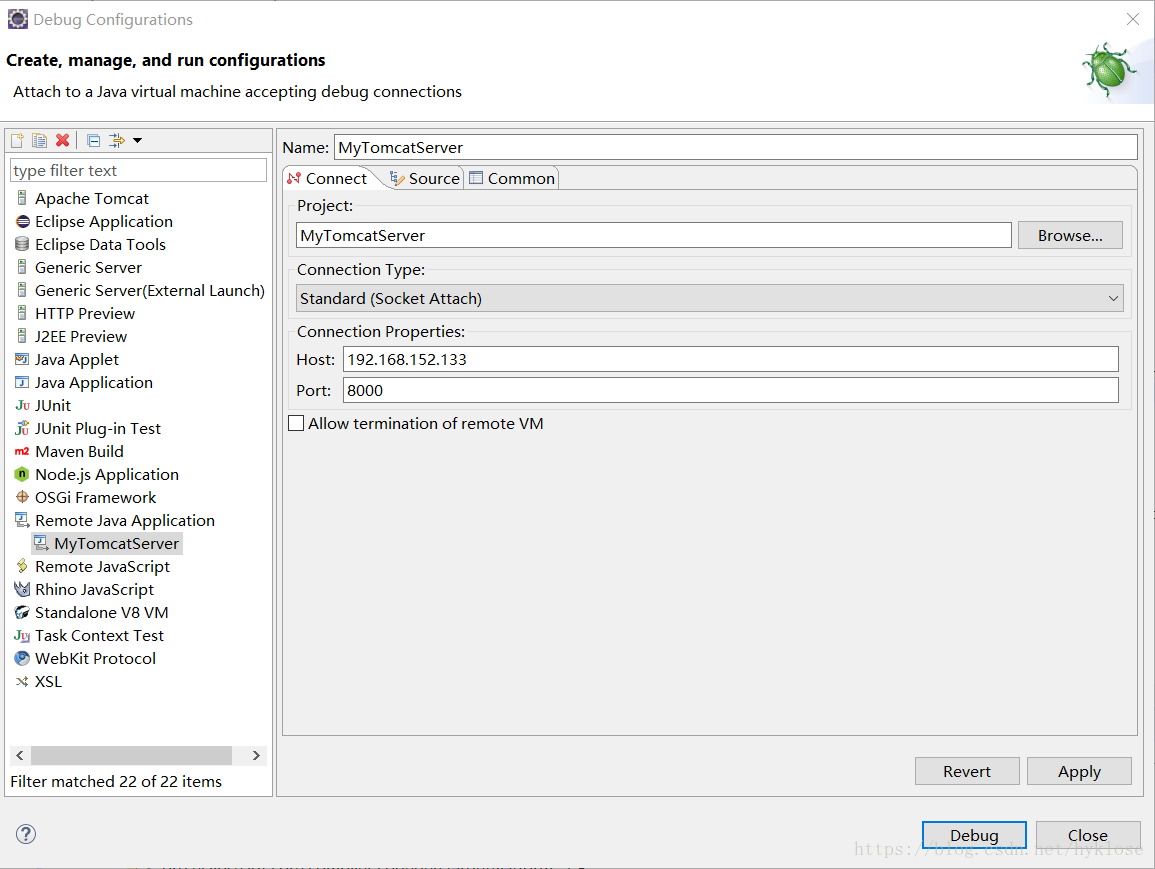Click the Project text field
Image resolution: width=1155 pixels, height=869 pixels.
pos(653,235)
